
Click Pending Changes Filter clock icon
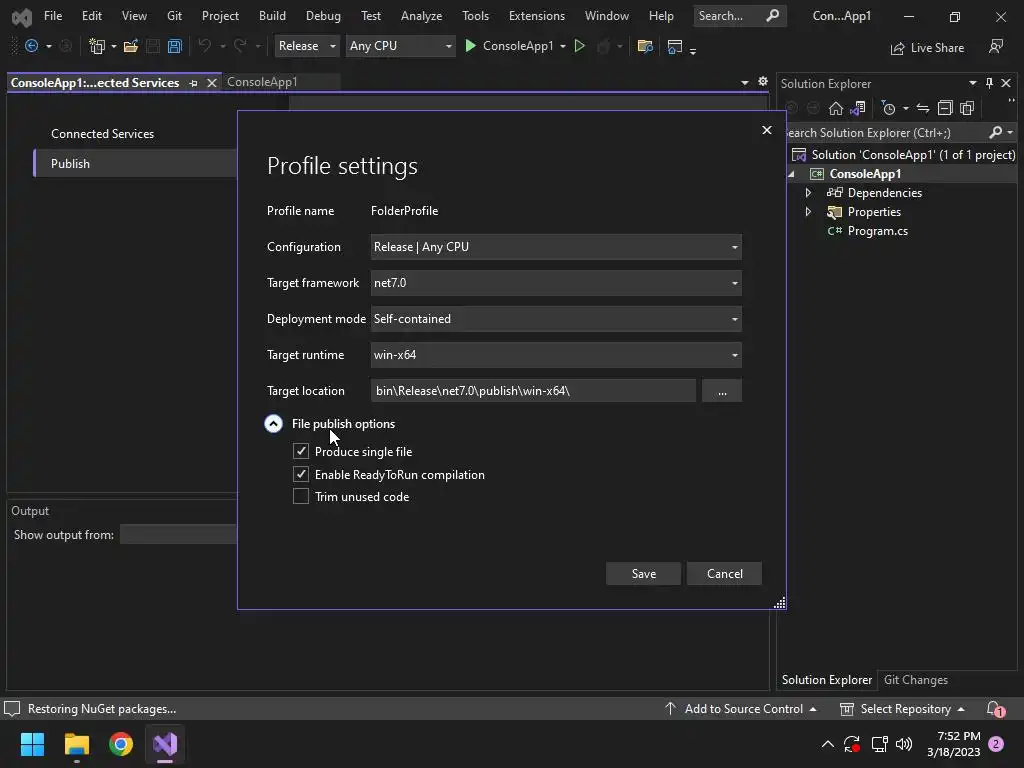tap(888, 108)
